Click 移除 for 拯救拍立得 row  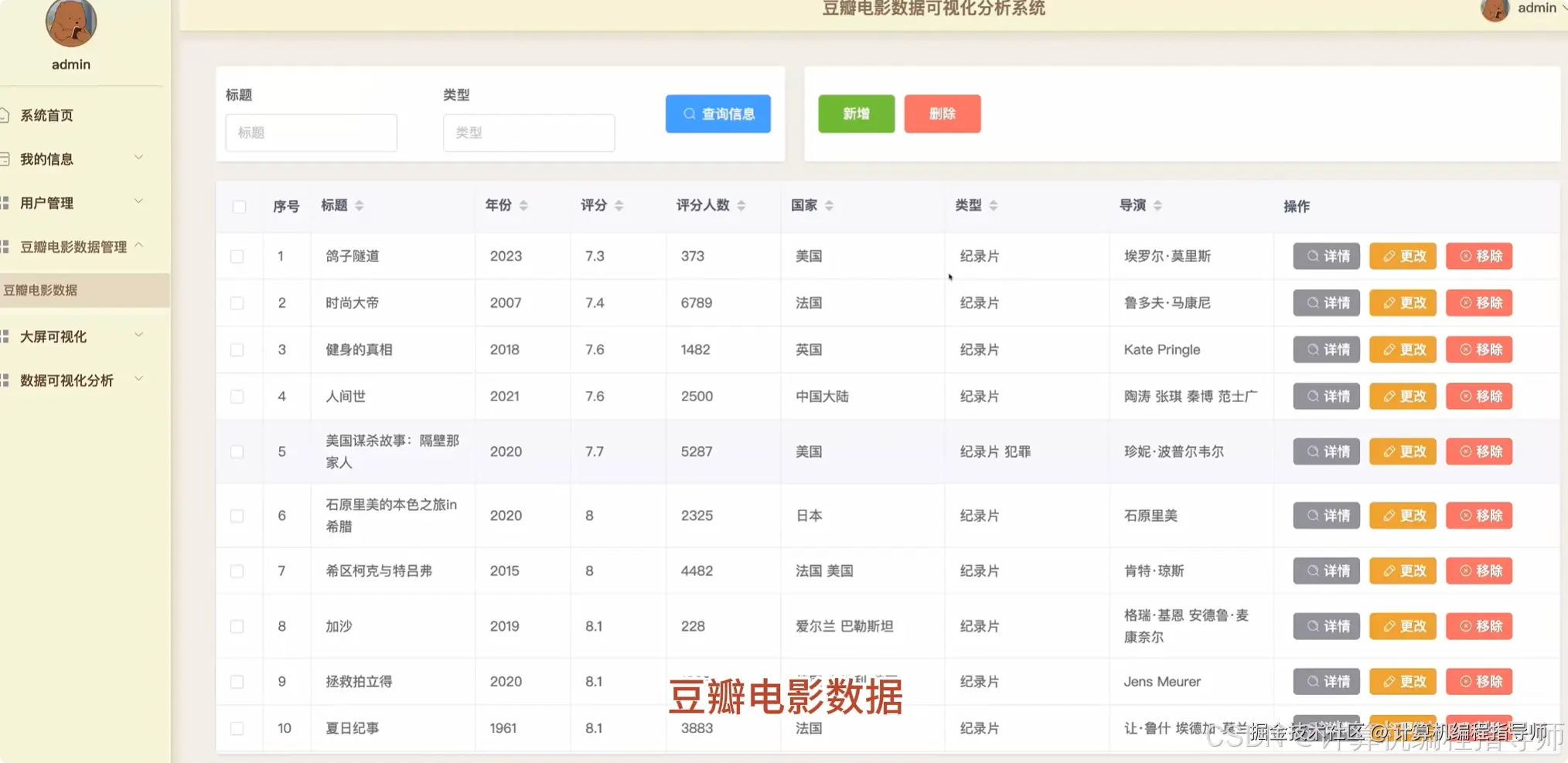[1479, 682]
